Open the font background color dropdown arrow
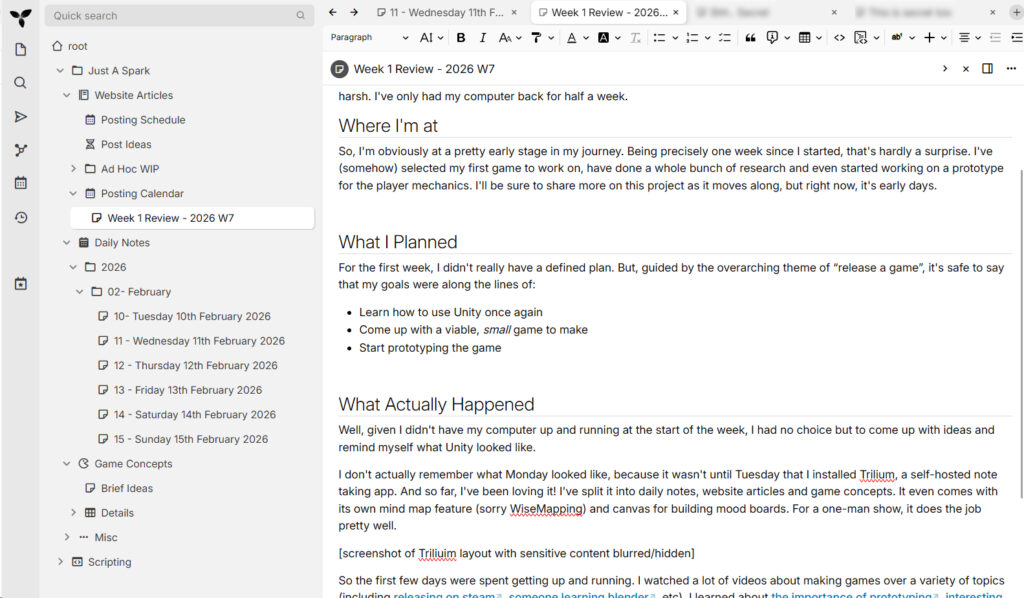 click(x=618, y=38)
